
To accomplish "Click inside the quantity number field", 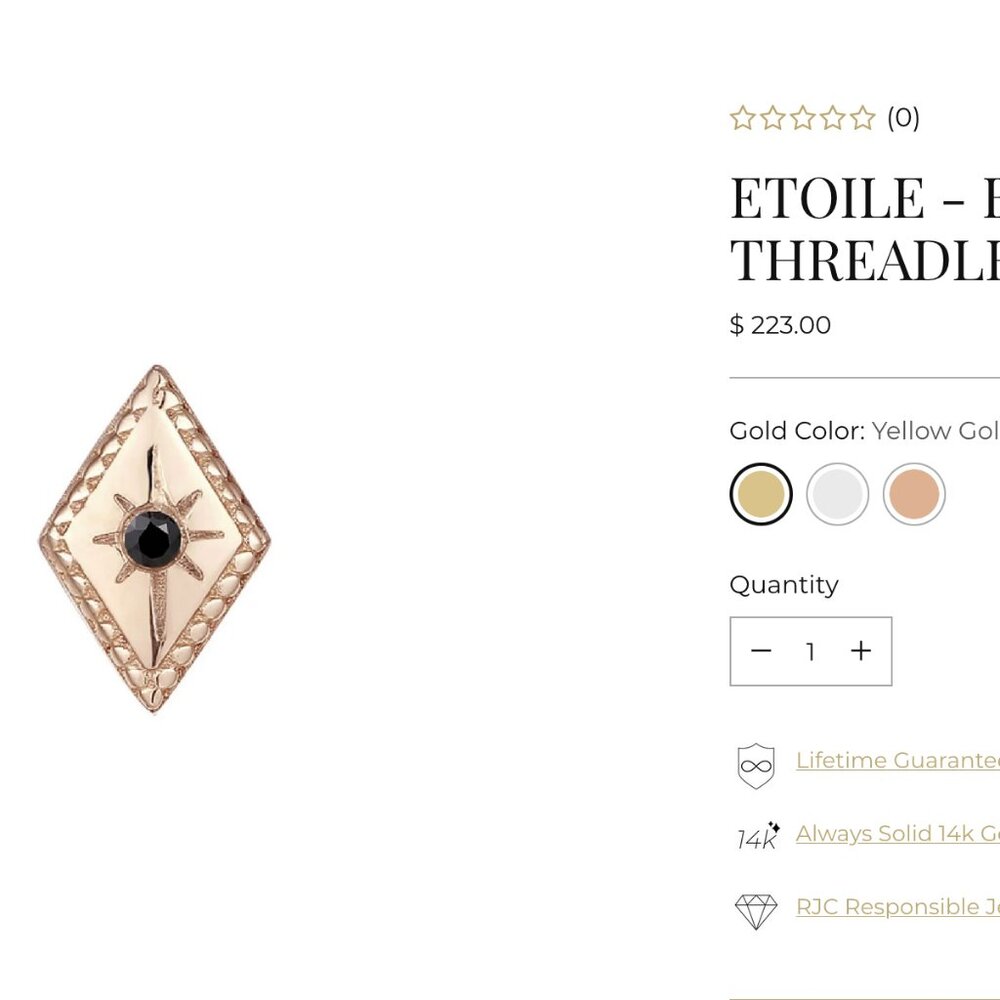I will (x=809, y=650).
